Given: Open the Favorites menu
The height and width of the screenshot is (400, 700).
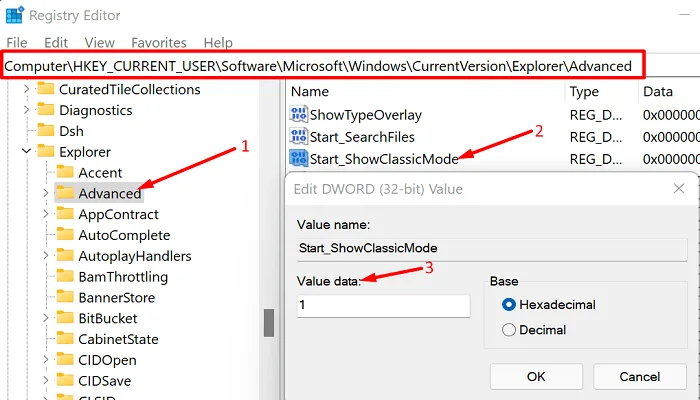Looking at the screenshot, I should click(x=158, y=42).
